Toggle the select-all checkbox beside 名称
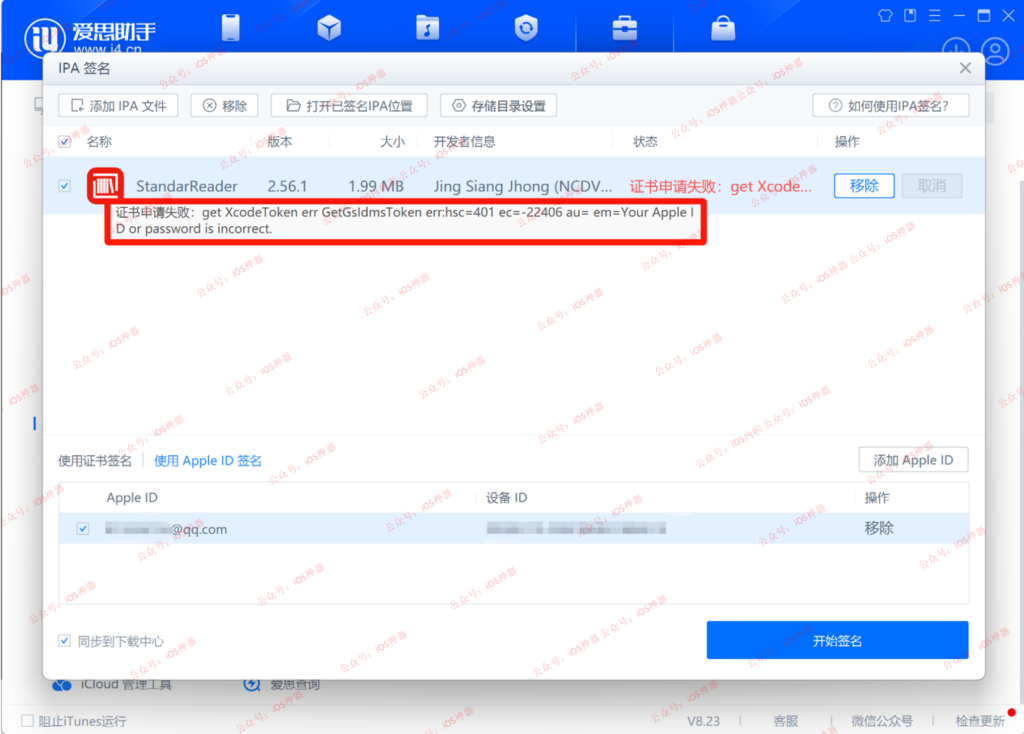This screenshot has width=1024, height=734. coord(65,142)
